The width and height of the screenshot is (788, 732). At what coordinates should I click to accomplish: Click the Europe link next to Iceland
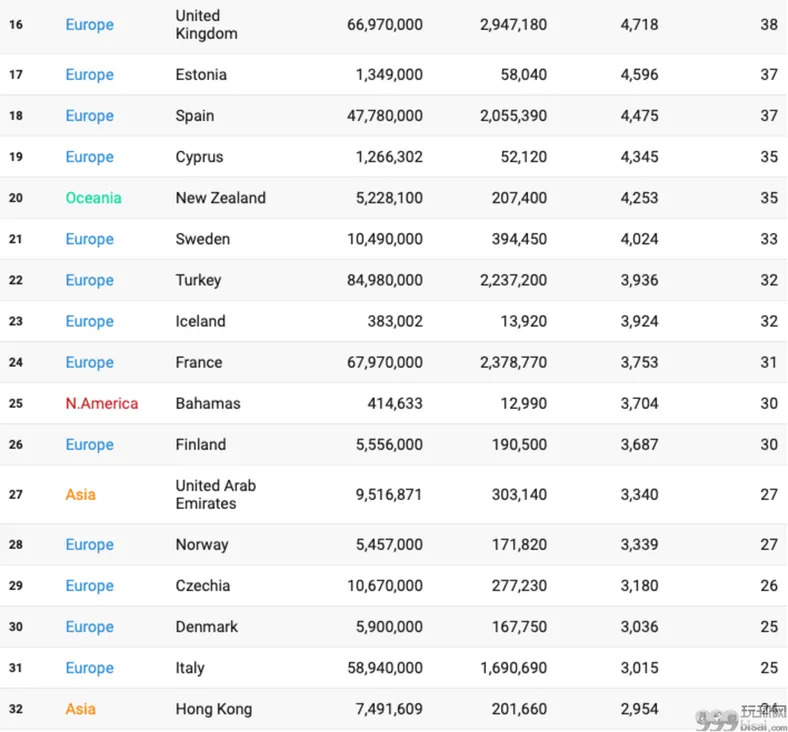(x=89, y=321)
